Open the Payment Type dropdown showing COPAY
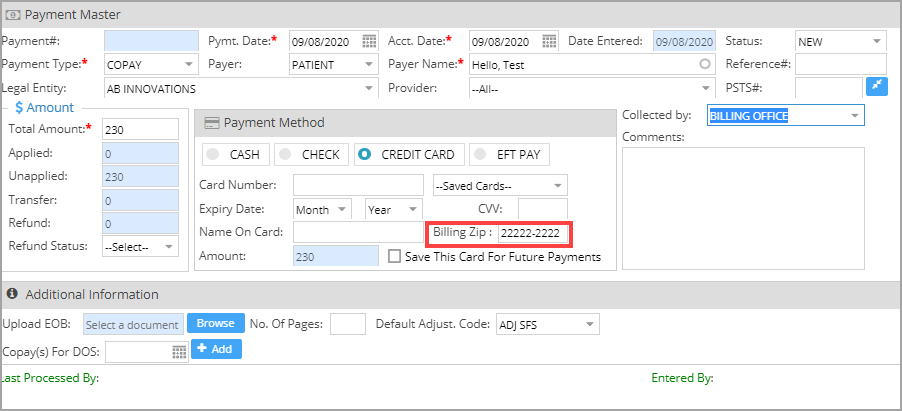Viewport: 902px width, 411px height. pos(151,64)
